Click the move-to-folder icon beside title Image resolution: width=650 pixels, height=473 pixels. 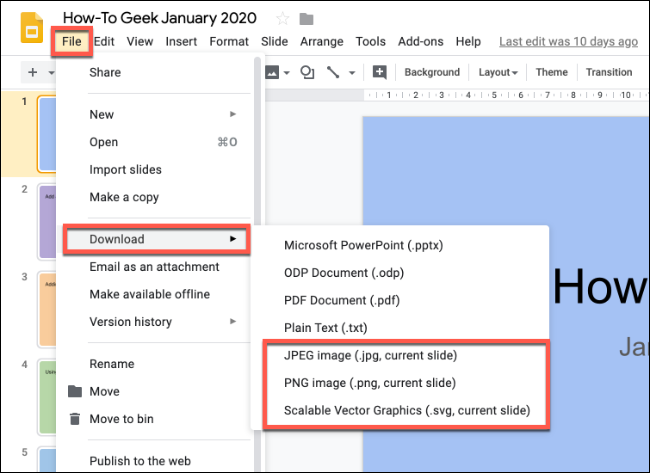click(306, 19)
